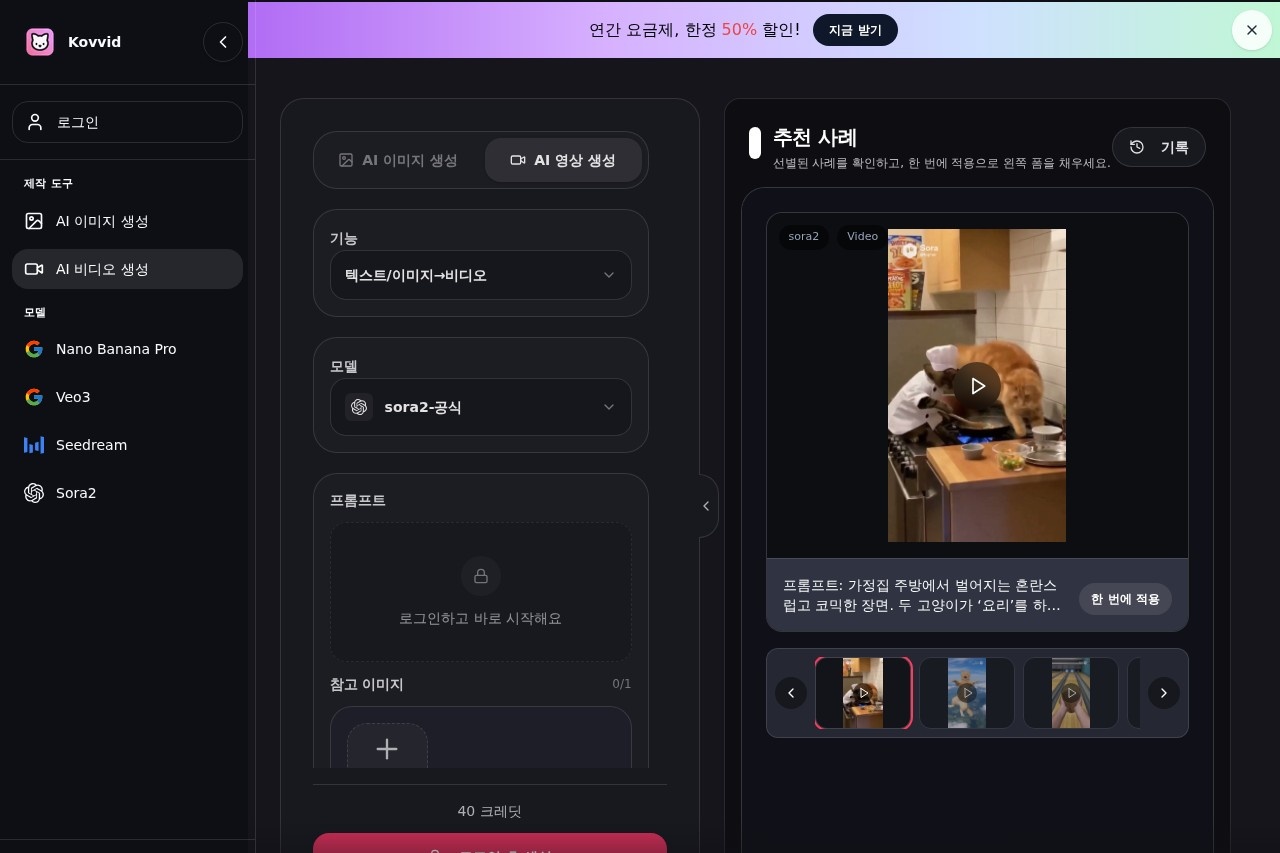Open the 기록 history button

pyautogui.click(x=1159, y=147)
